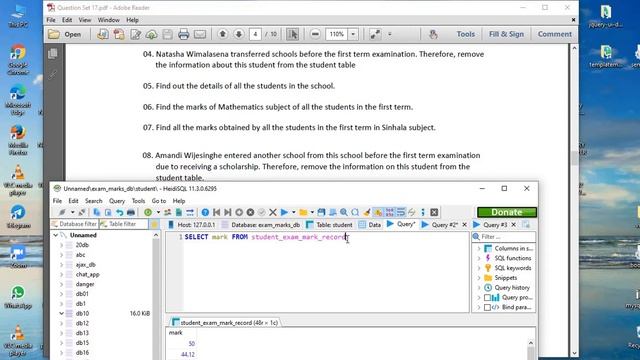The image size is (640, 360).
Task: Open dropdown next to run query arrow
Action: pos(293,212)
